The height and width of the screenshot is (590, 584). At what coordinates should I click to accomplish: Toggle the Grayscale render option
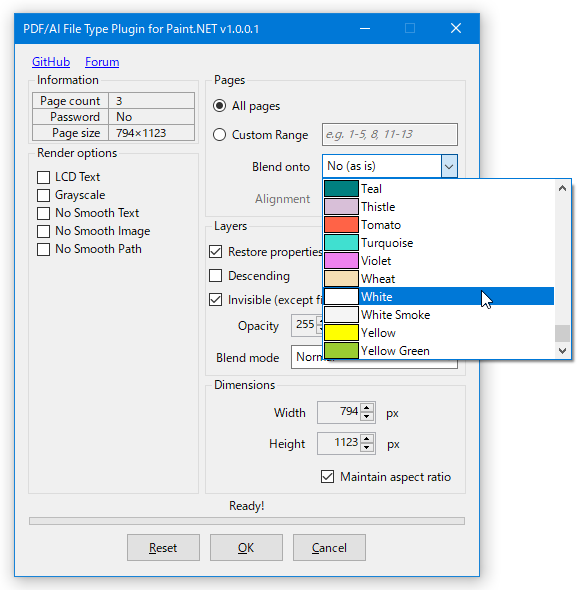[44, 195]
